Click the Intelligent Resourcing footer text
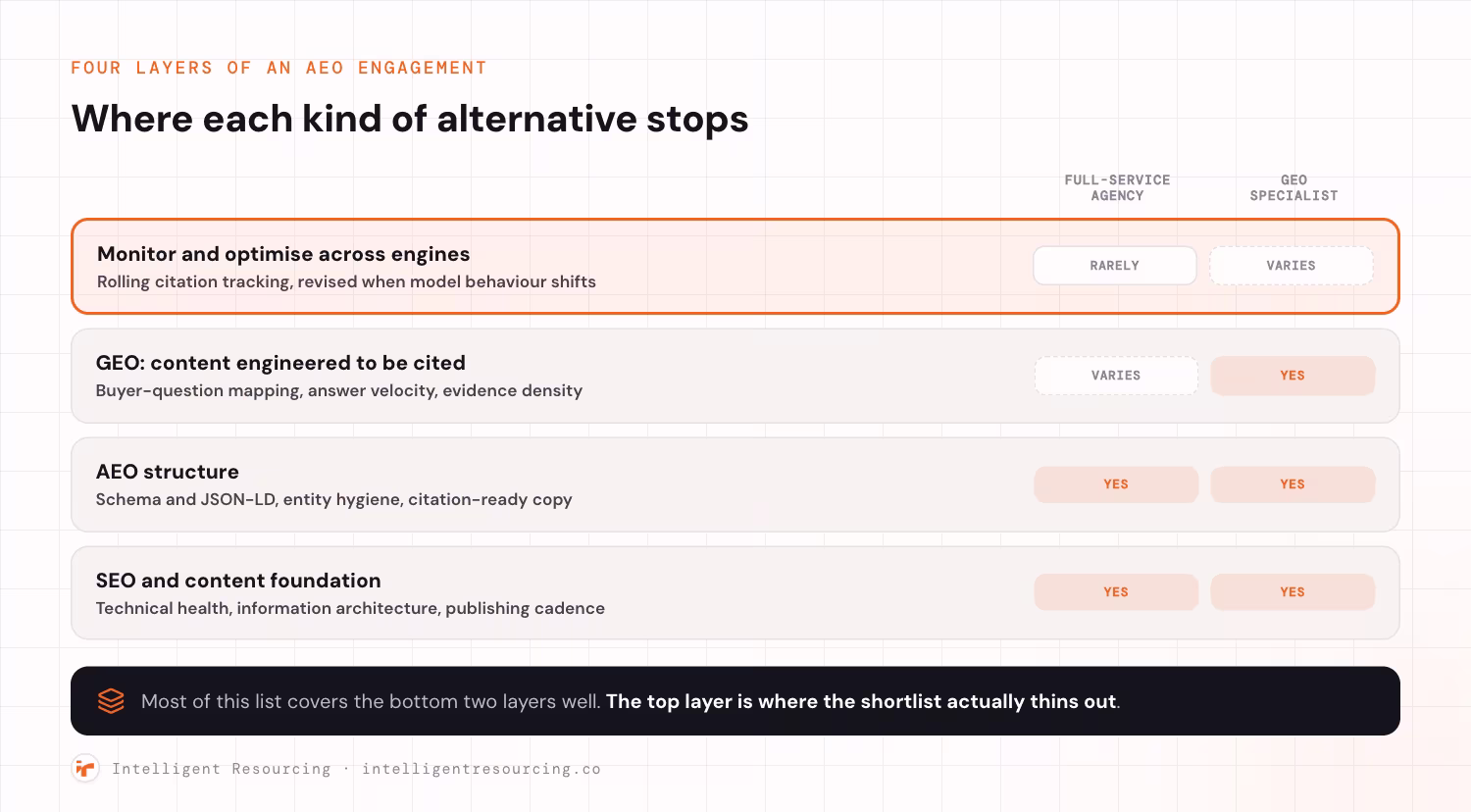 point(222,769)
